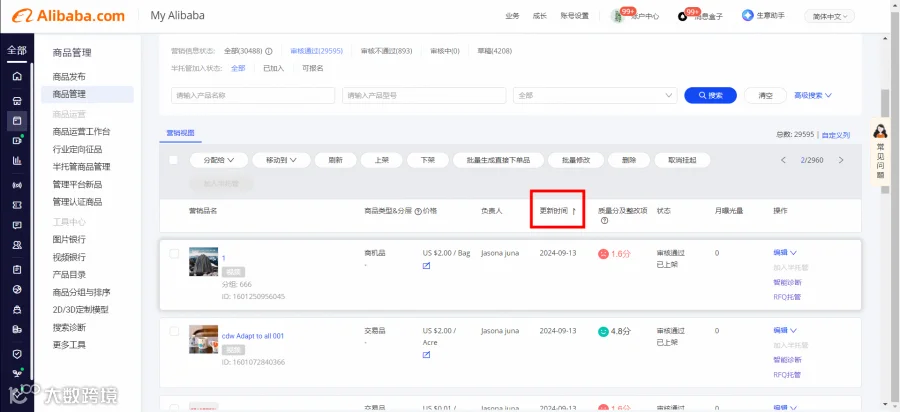The image size is (900, 412).
Task: Toggle the select-all checkbox in the toolbar
Action: click(173, 160)
